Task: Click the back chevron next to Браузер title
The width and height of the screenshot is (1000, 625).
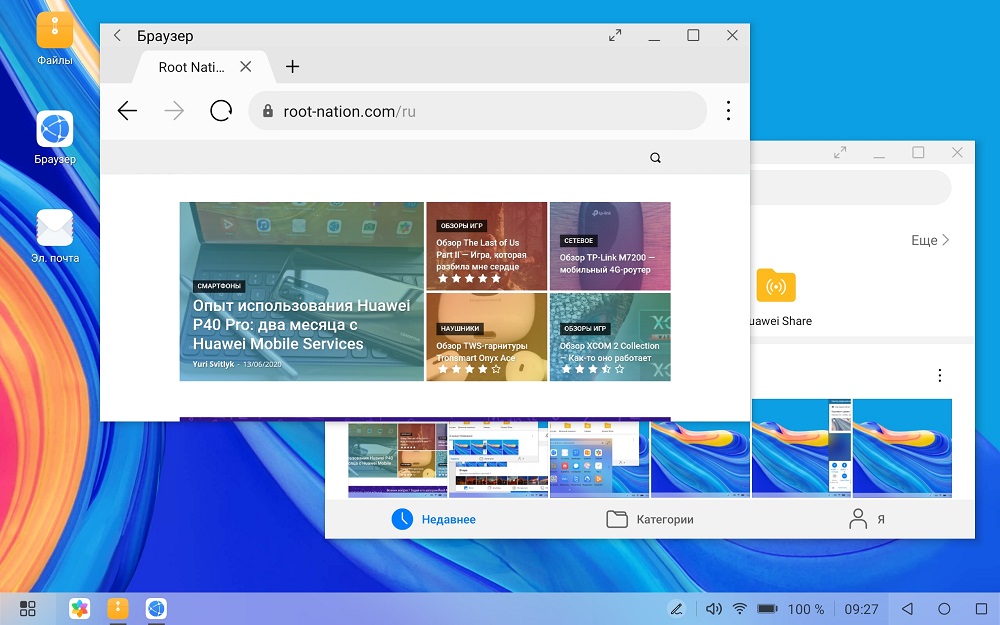Action: tap(117, 36)
